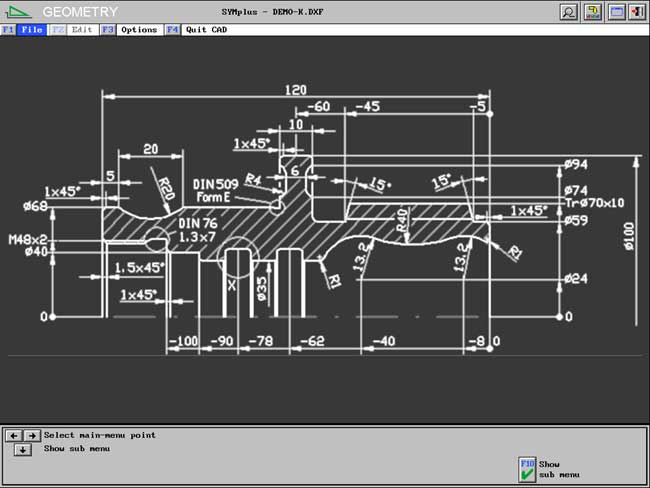Click the F4 key label
The image size is (650, 488).
point(173,30)
